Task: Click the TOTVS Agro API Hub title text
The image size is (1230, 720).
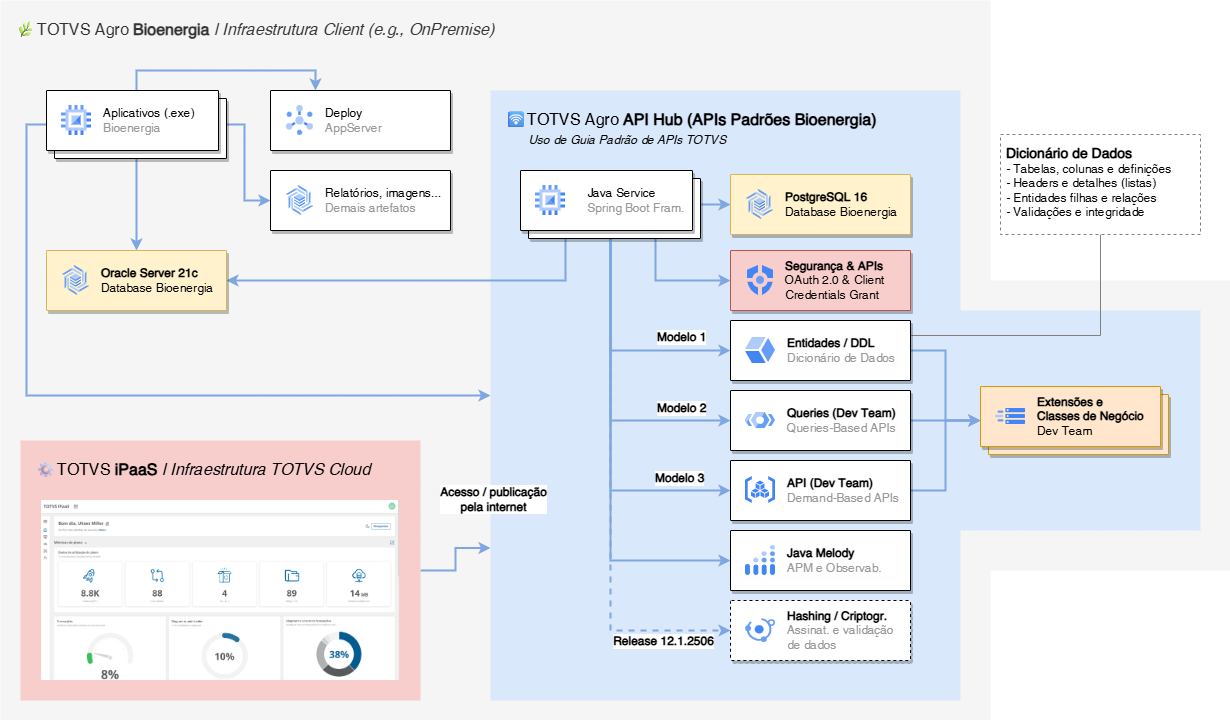Action: click(702, 120)
